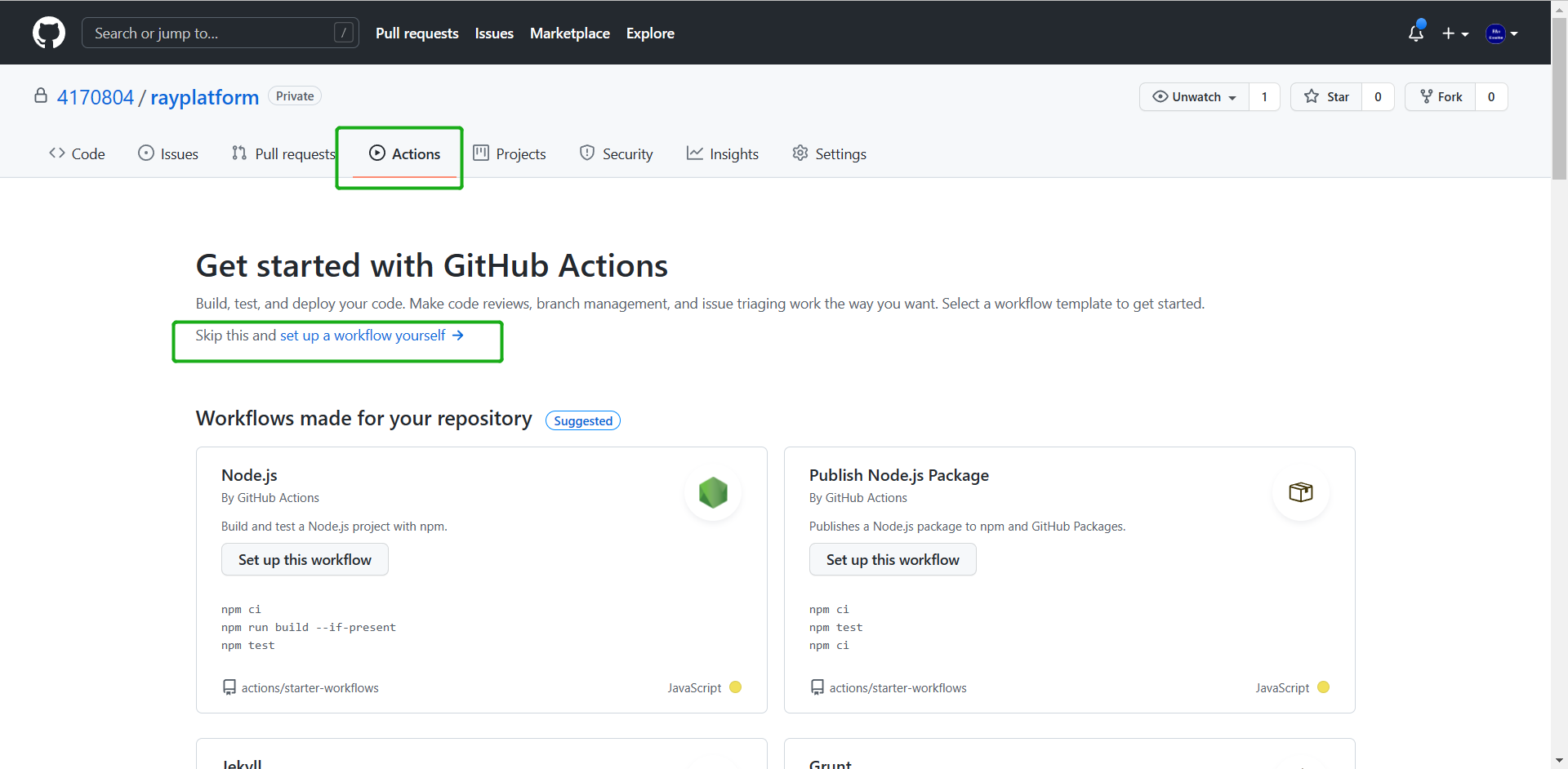Click the green Node.js hexagon logo
This screenshot has height=769, width=1568.
tap(713, 492)
